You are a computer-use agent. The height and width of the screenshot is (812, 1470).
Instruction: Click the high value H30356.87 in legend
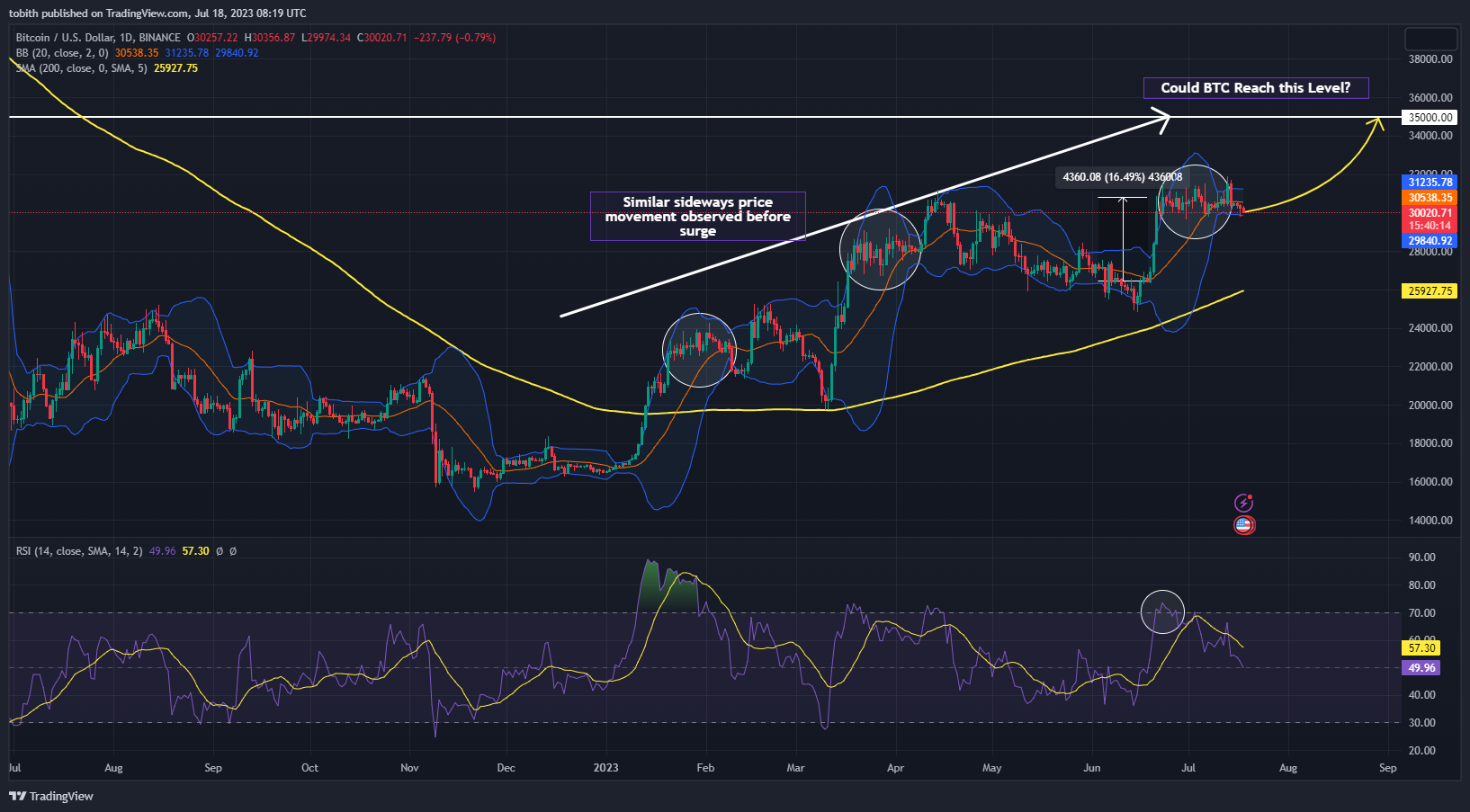(270, 38)
